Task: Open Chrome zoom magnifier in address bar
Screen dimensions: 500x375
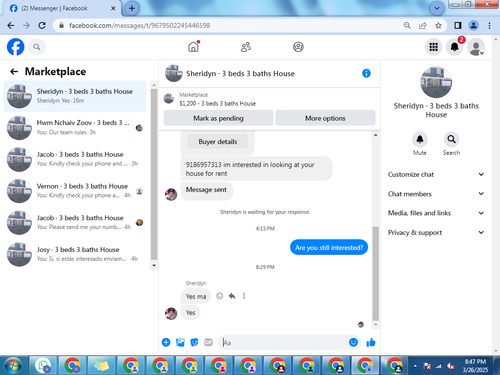Action: click(407, 25)
